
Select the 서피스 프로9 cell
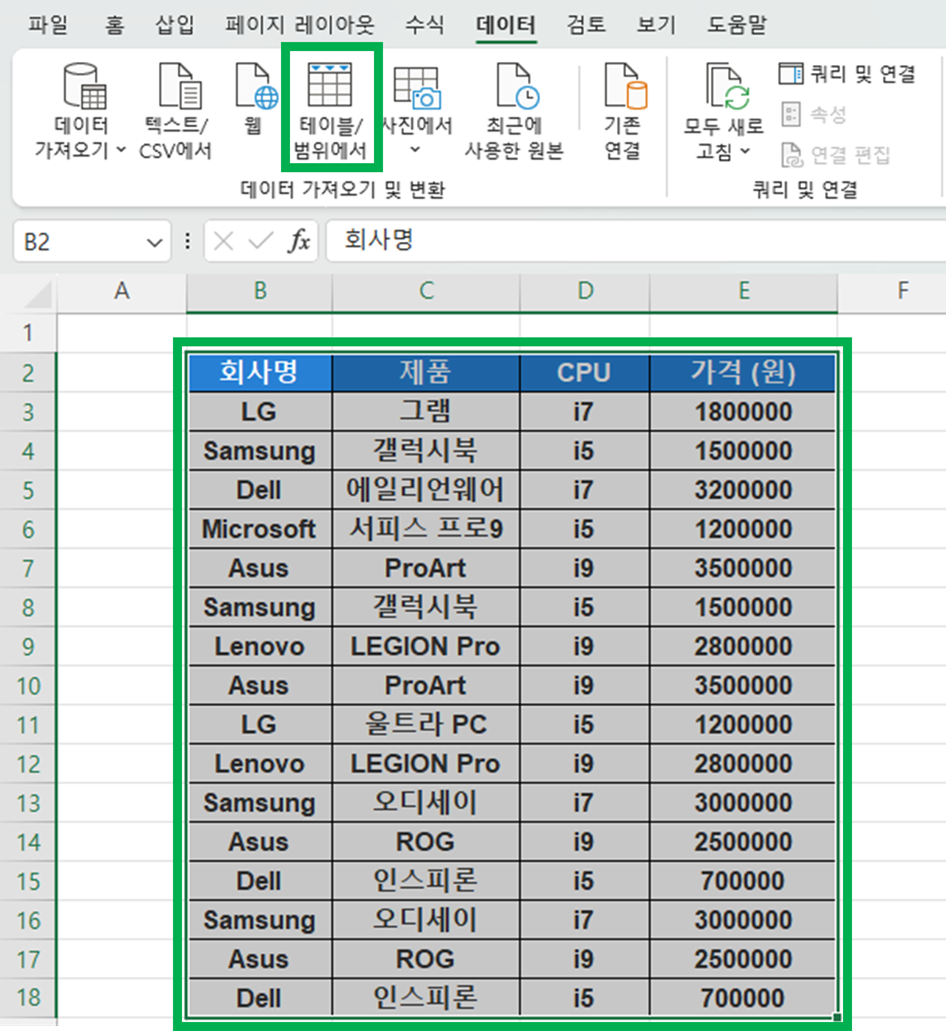(x=426, y=529)
